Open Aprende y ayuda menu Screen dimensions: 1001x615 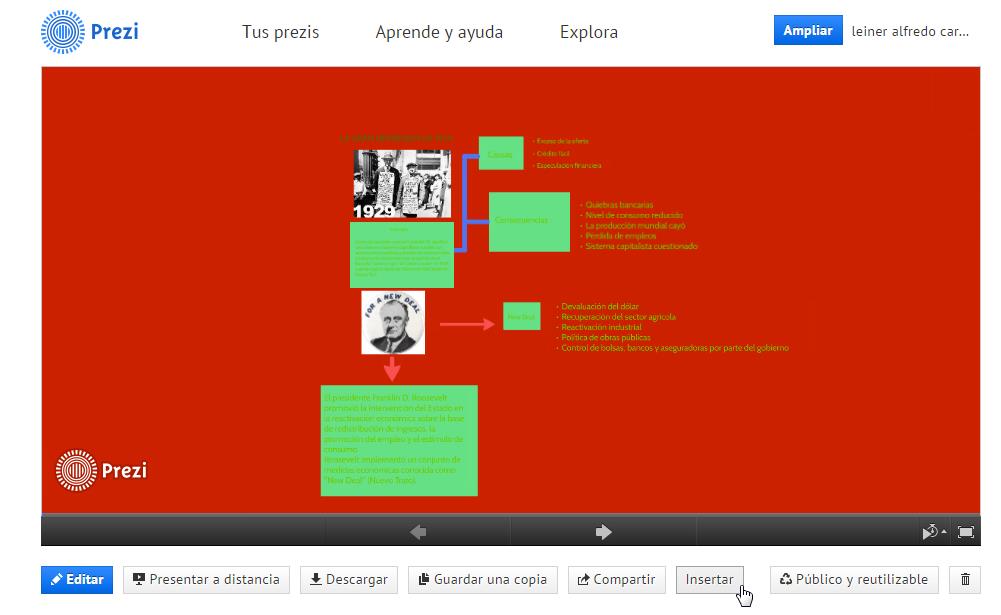[439, 32]
